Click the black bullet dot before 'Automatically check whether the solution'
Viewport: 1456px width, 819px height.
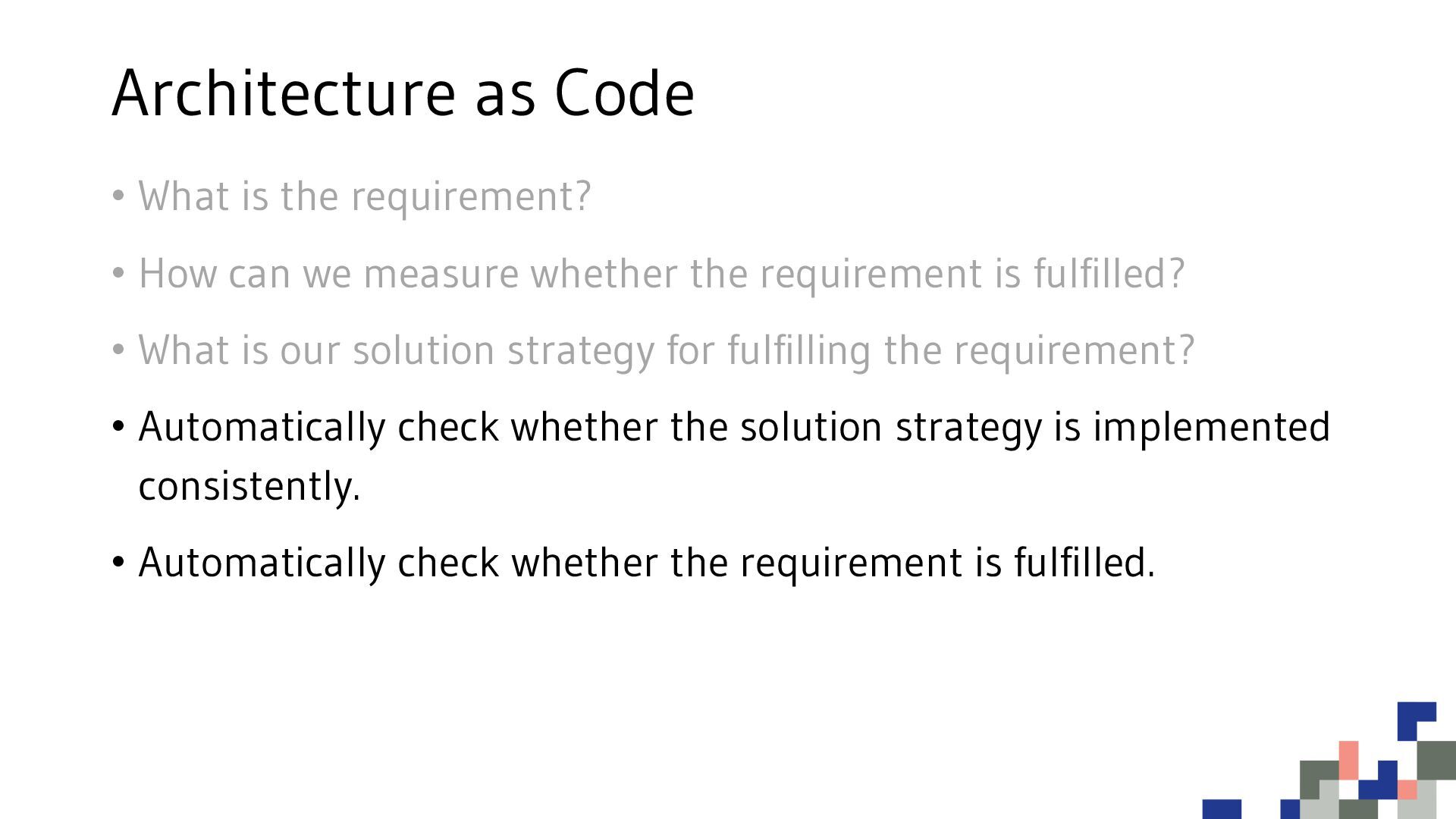pos(118,427)
